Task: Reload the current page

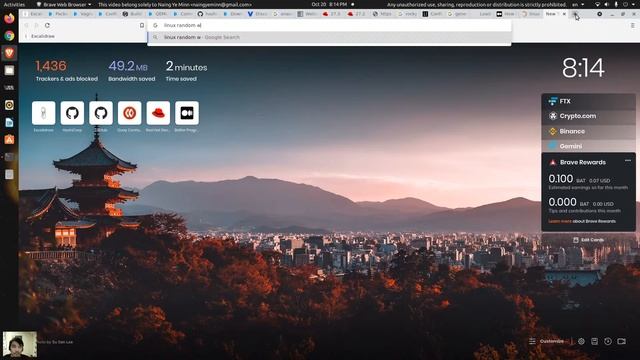Action: [47, 25]
